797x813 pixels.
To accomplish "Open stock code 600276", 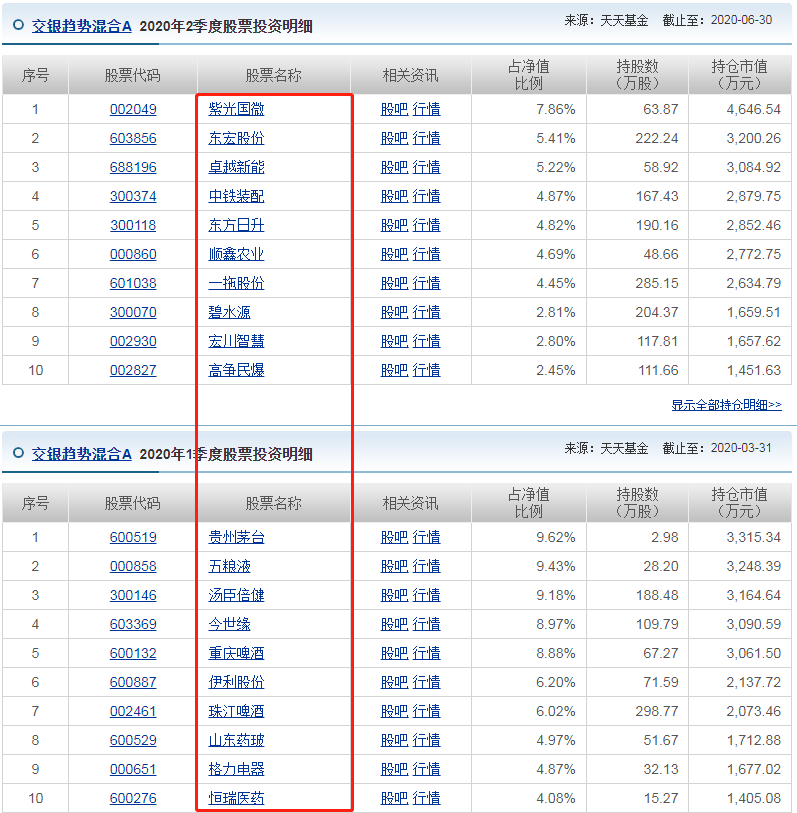I will tap(133, 798).
